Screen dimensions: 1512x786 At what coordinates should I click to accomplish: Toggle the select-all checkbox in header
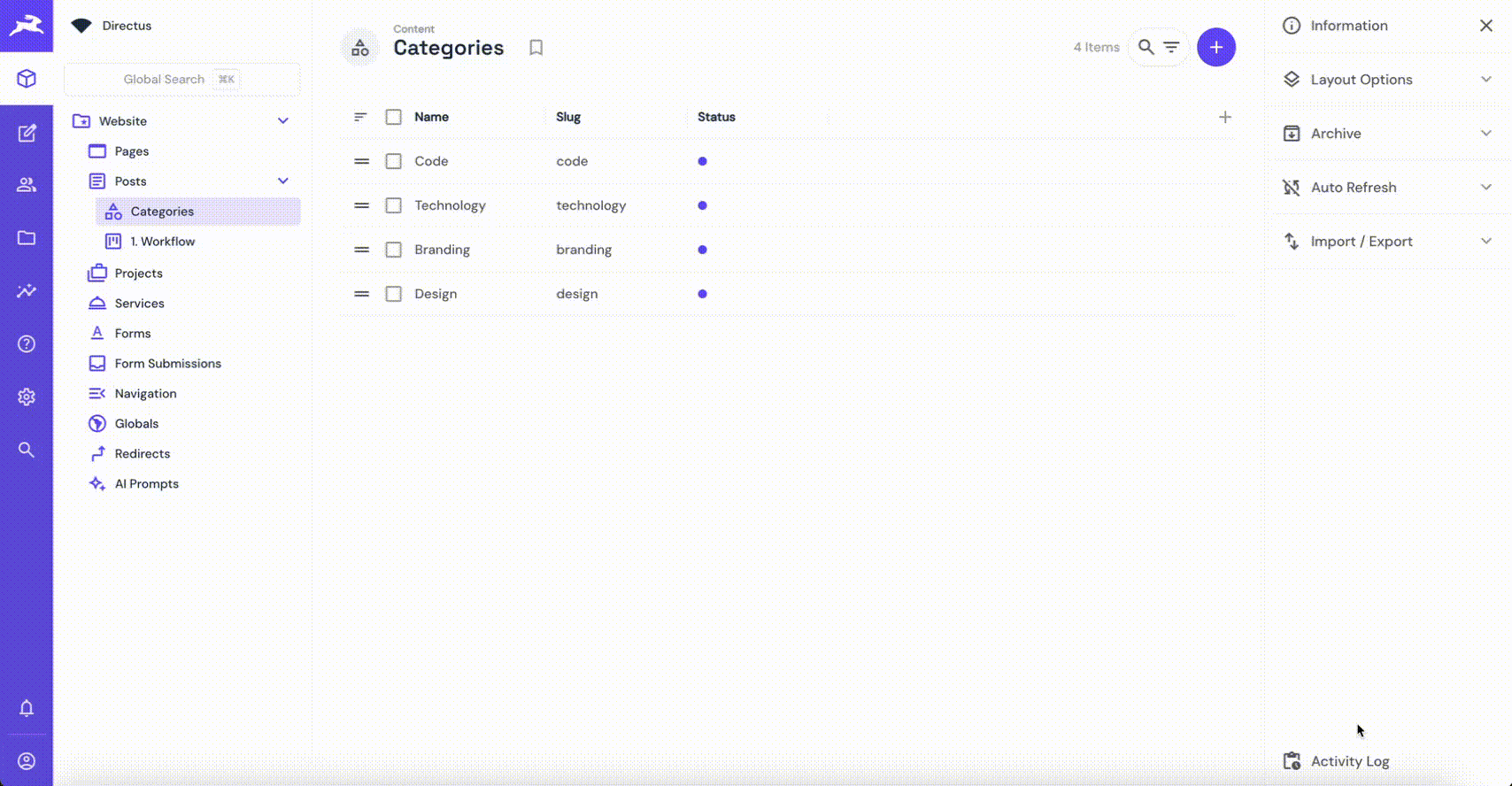pyautogui.click(x=394, y=117)
